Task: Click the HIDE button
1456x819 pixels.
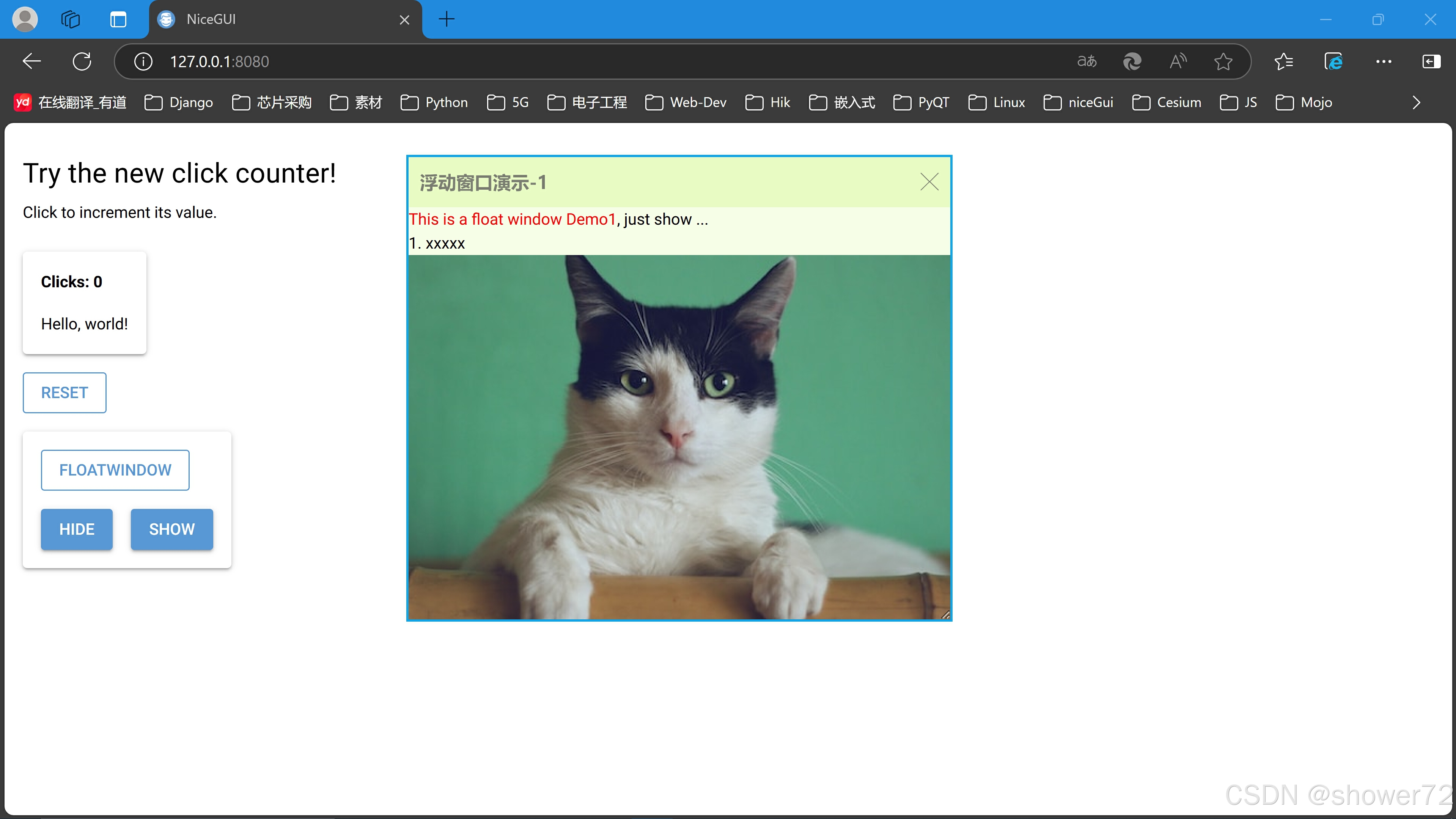Action: click(x=77, y=529)
